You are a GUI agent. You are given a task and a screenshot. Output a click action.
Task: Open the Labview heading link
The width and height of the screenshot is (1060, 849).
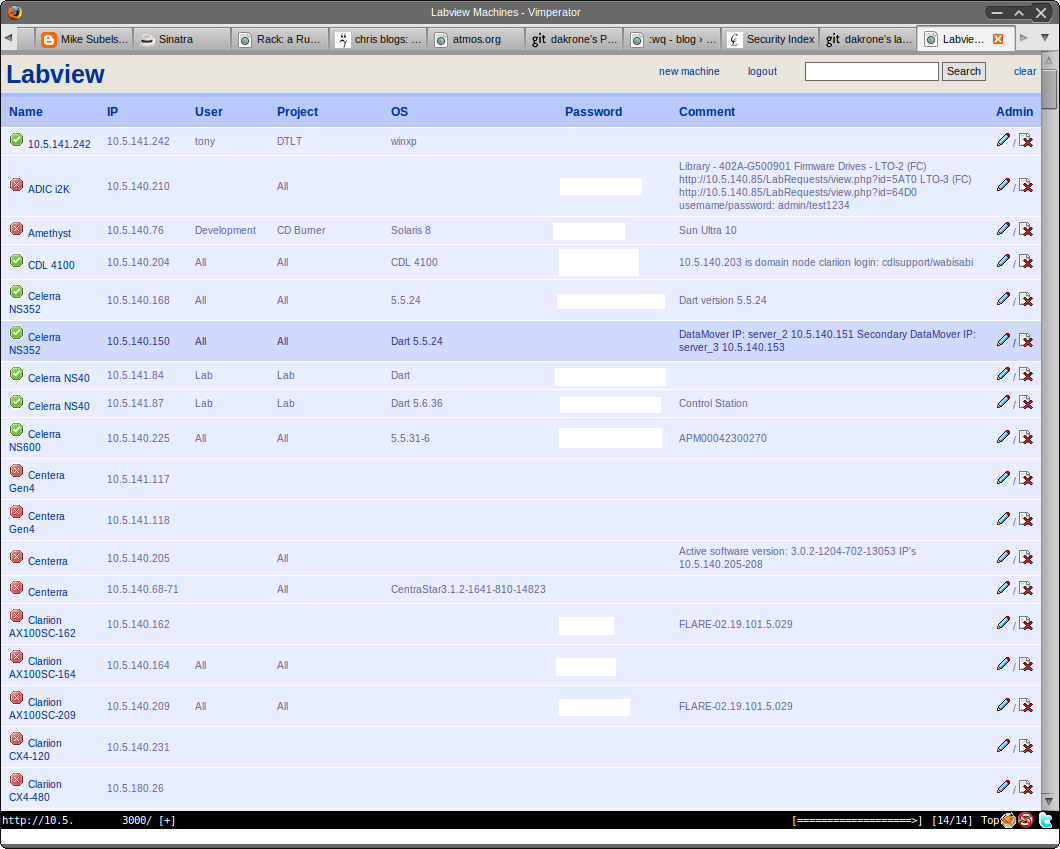click(x=55, y=74)
